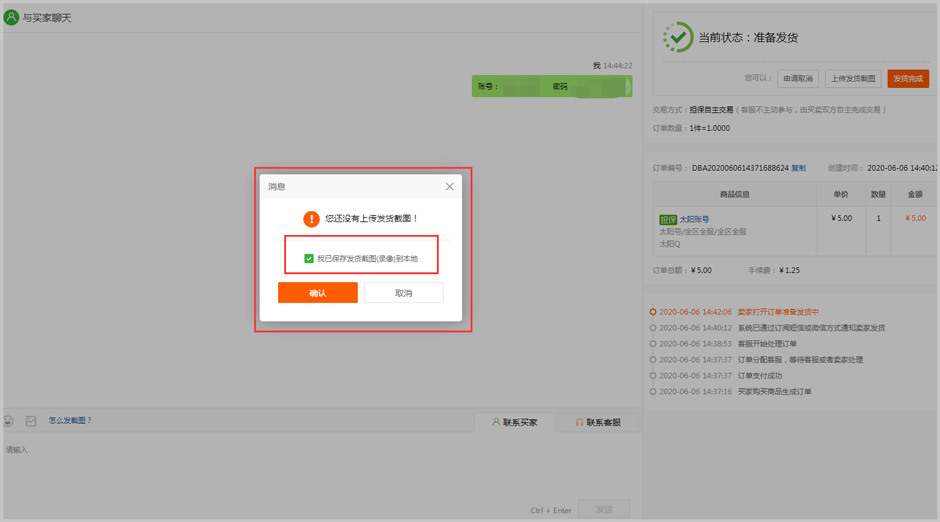The image size is (940, 522).
Task: Click the timeline entry 订单支付成功
Action: click(x=760, y=375)
